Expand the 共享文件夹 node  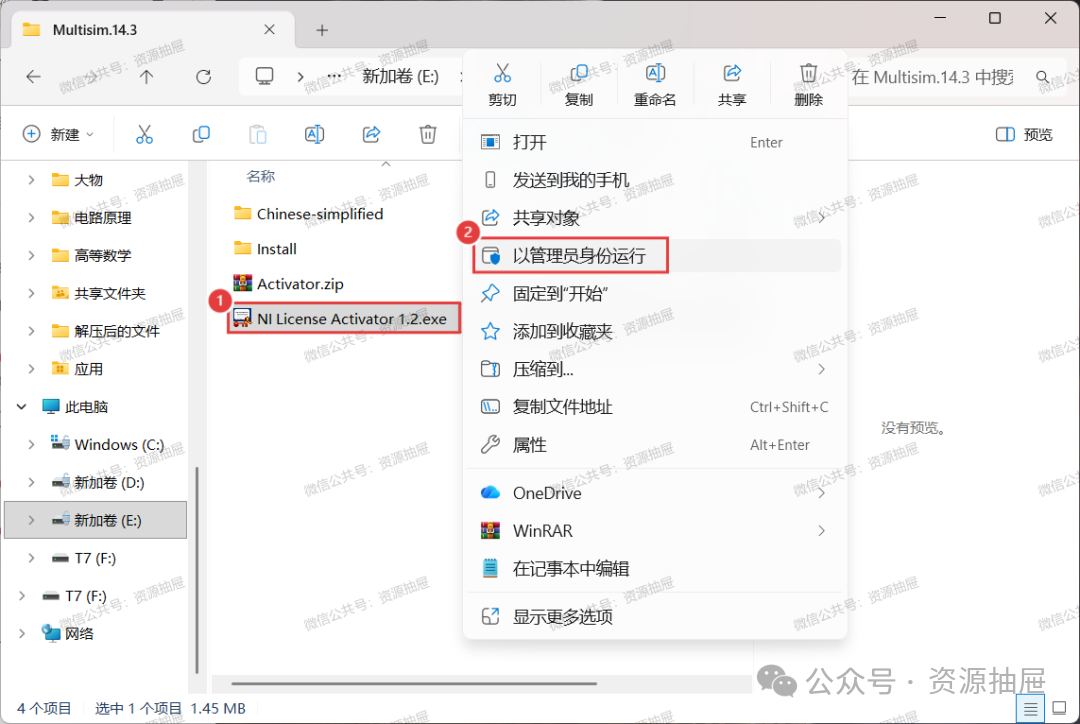[x=31, y=293]
